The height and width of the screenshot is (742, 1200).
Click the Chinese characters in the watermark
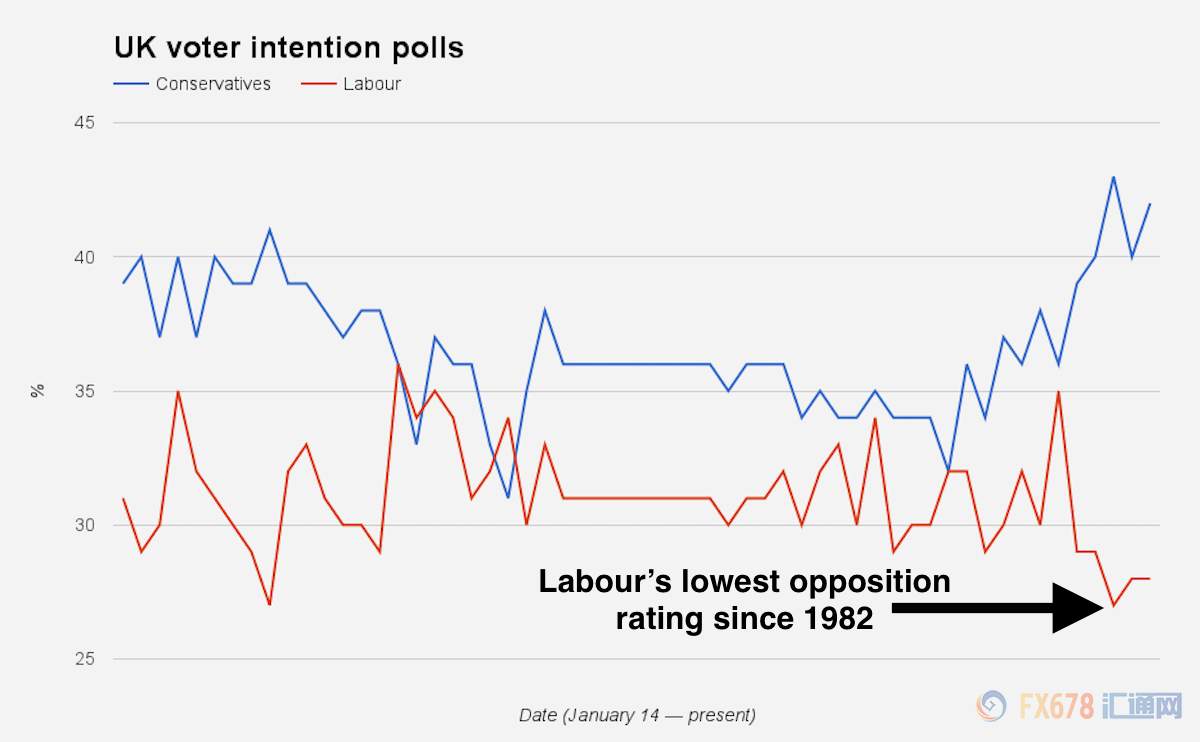click(x=1141, y=707)
